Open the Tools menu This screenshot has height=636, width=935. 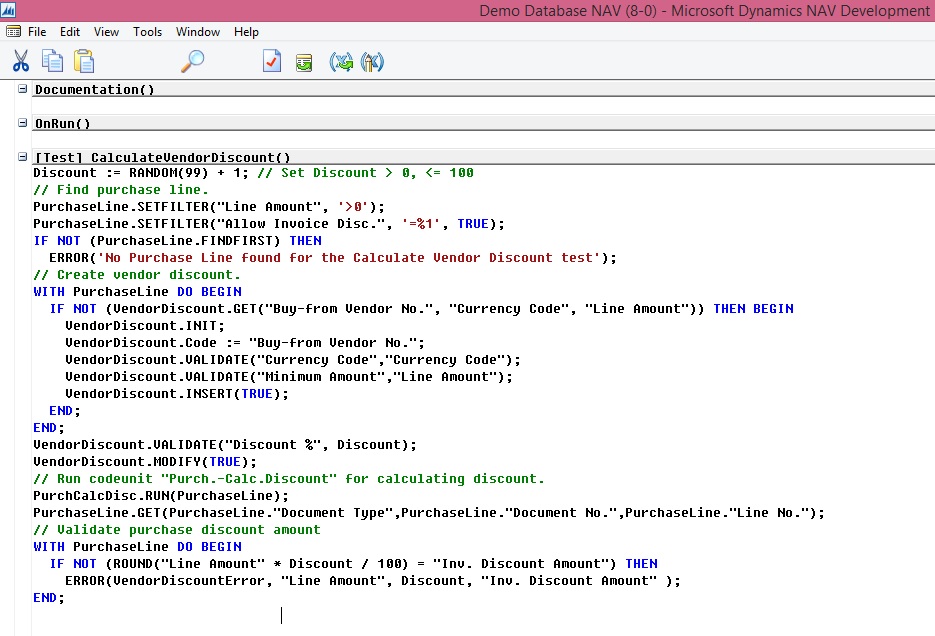point(147,32)
